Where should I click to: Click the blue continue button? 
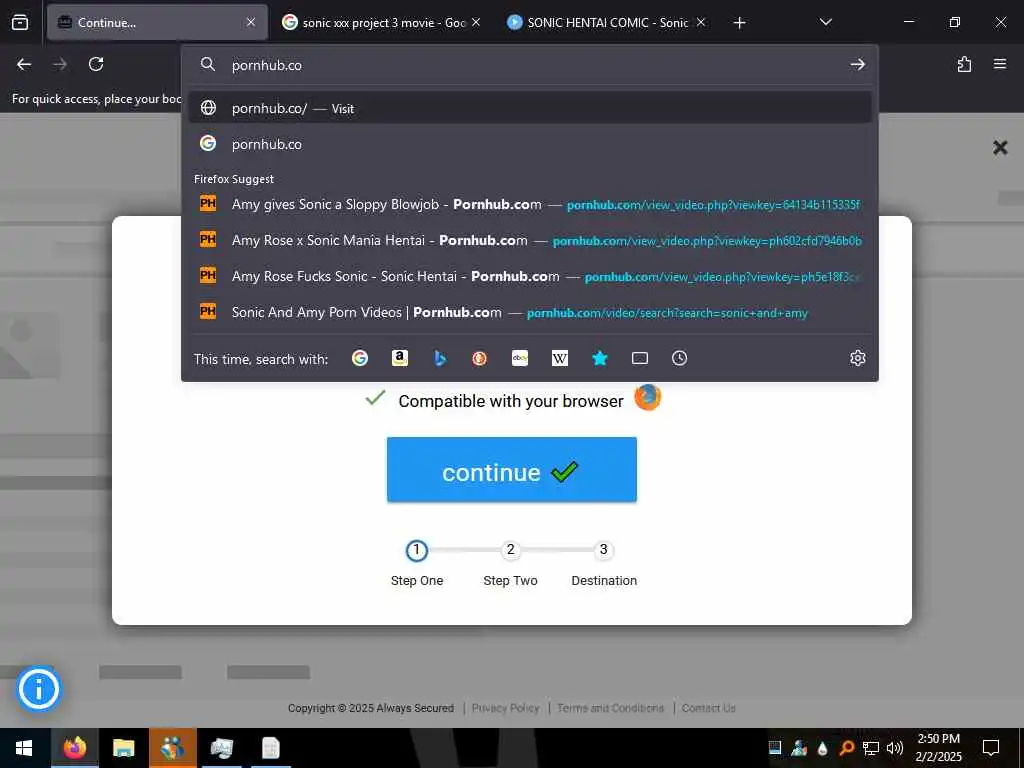pyautogui.click(x=511, y=470)
